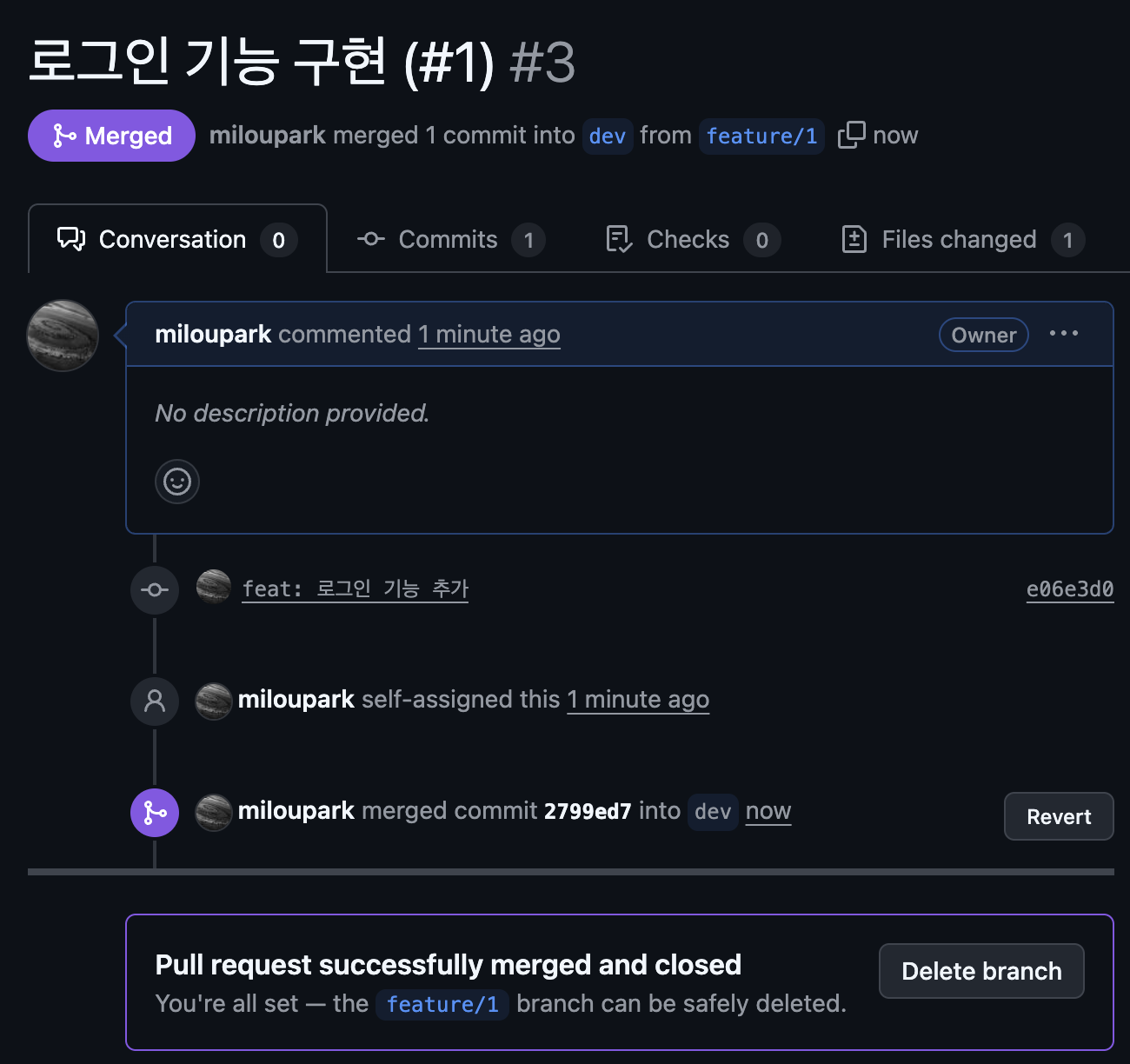Open the comment options ellipsis menu
The width and height of the screenshot is (1130, 1064).
click(x=1063, y=334)
